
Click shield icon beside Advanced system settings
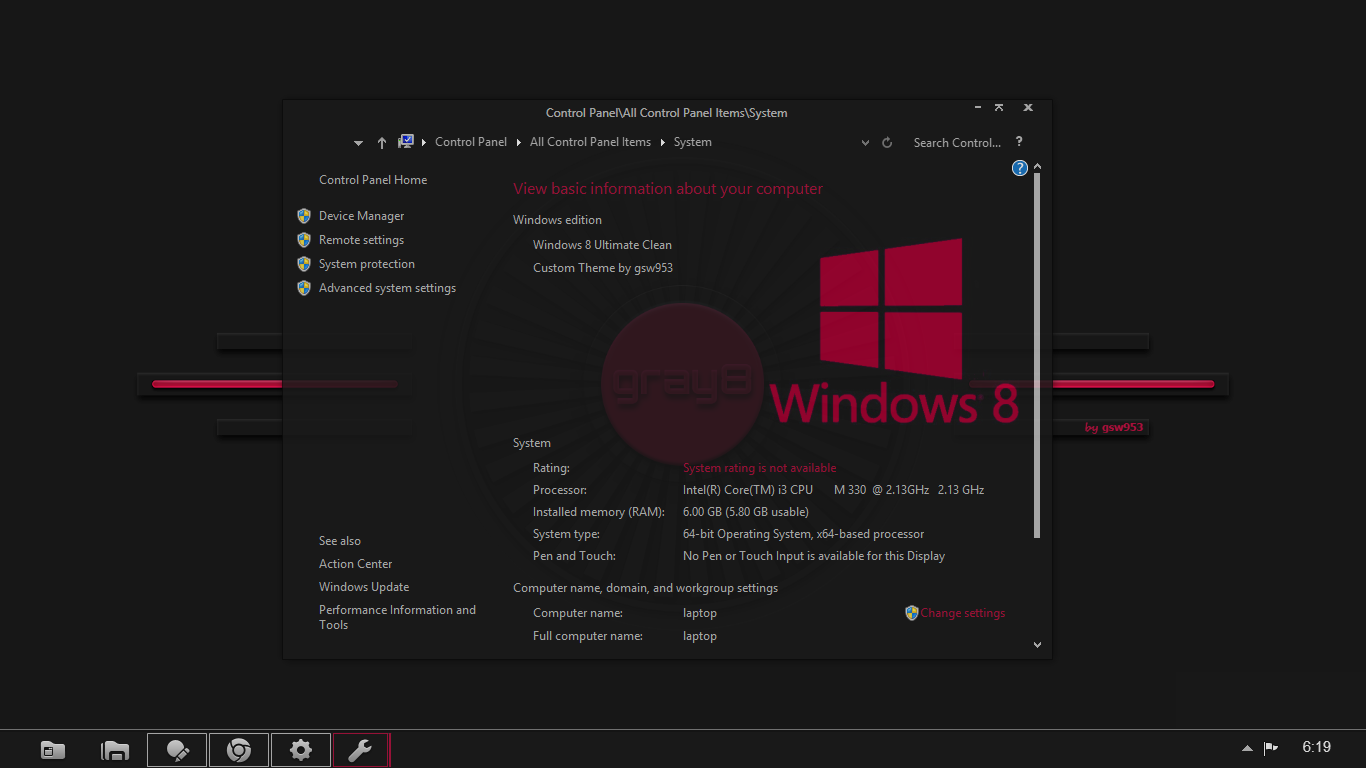[304, 288]
